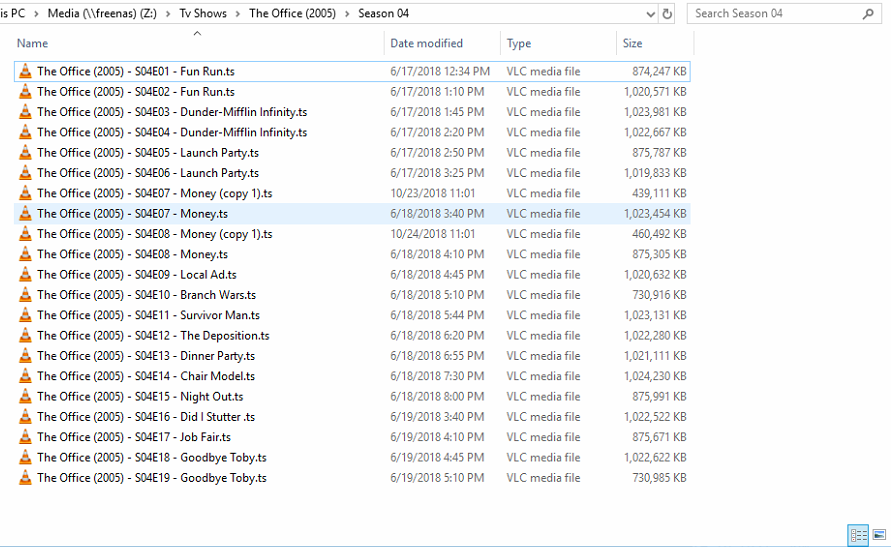891x547 pixels.
Task: Click the VLC icon for S04E10 Branch Wars
Action: point(25,295)
